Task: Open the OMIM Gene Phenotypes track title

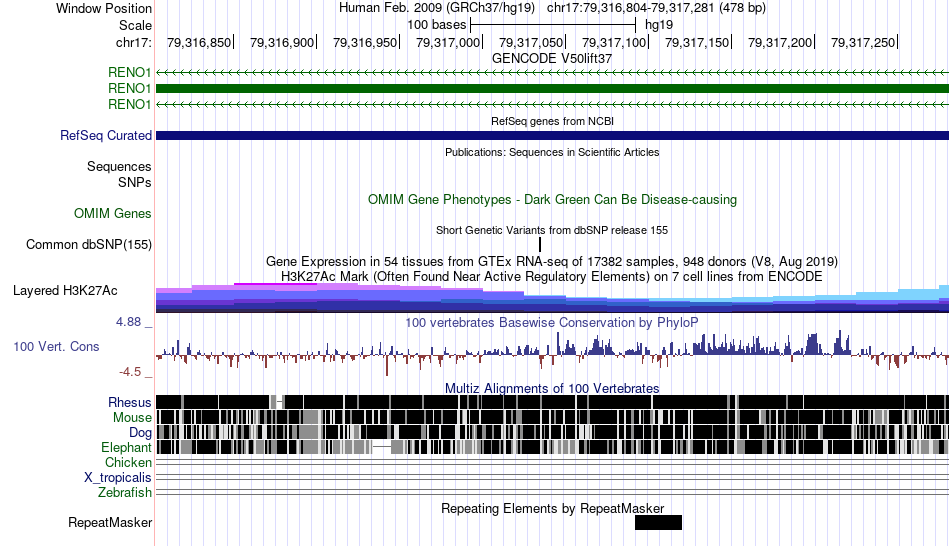Action: (552, 199)
